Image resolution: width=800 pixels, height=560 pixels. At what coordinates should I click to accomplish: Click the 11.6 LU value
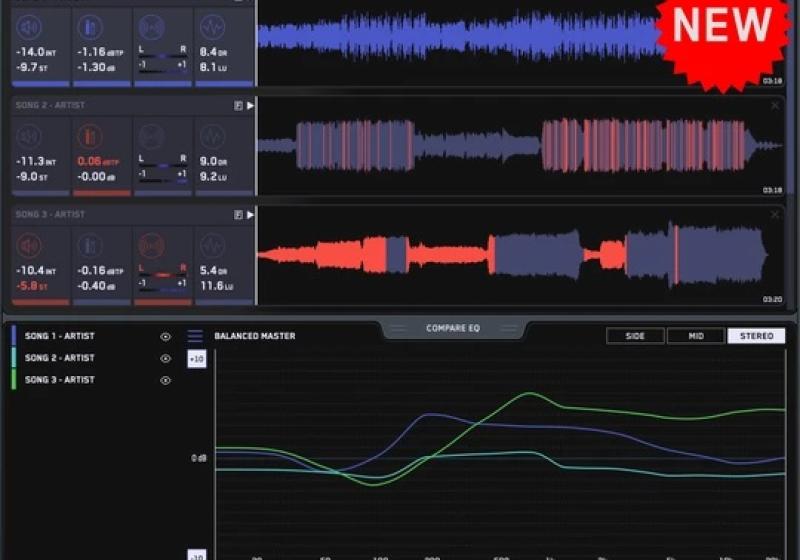pos(216,286)
